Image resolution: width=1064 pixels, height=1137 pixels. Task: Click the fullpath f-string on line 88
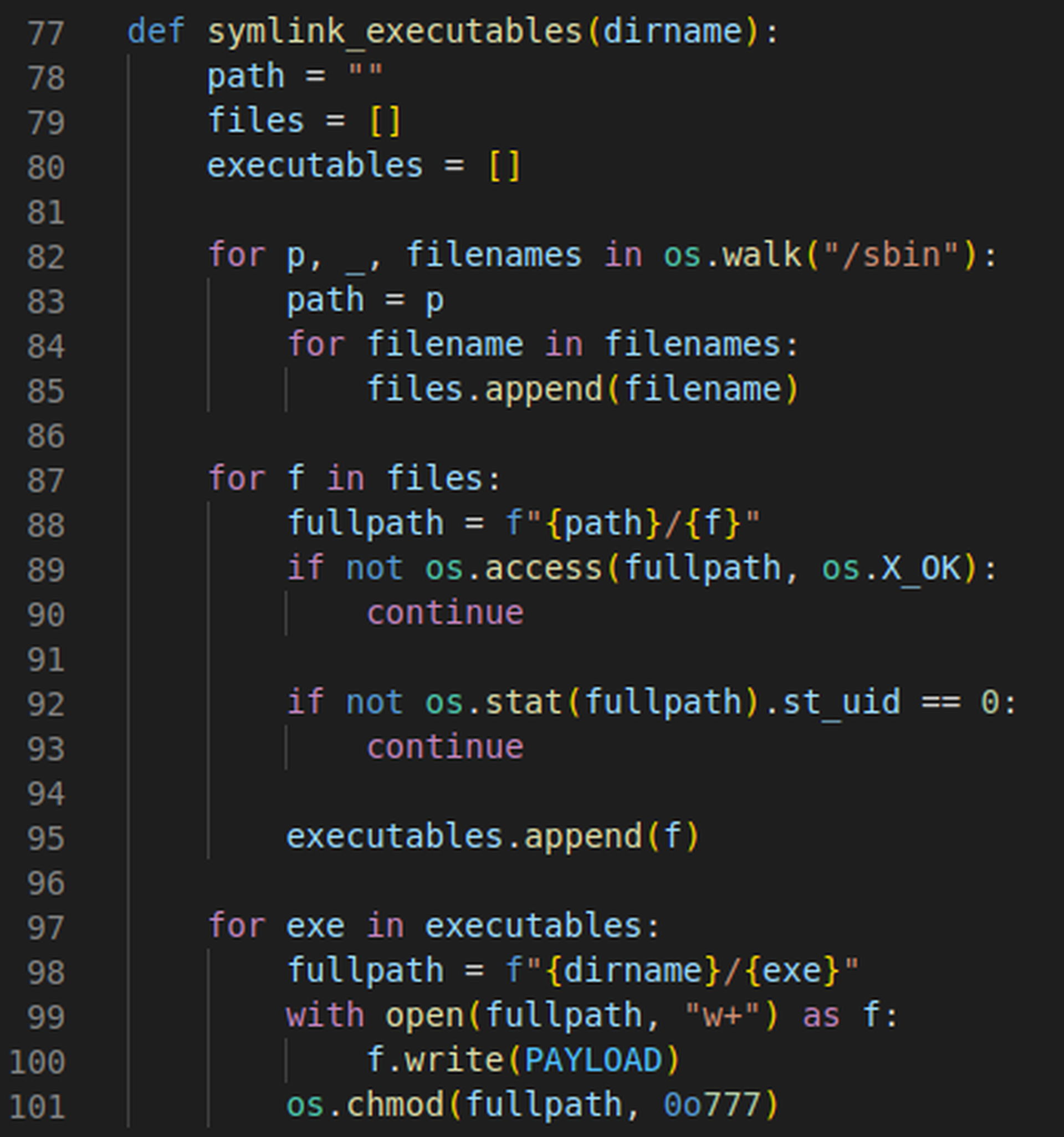pos(633,524)
